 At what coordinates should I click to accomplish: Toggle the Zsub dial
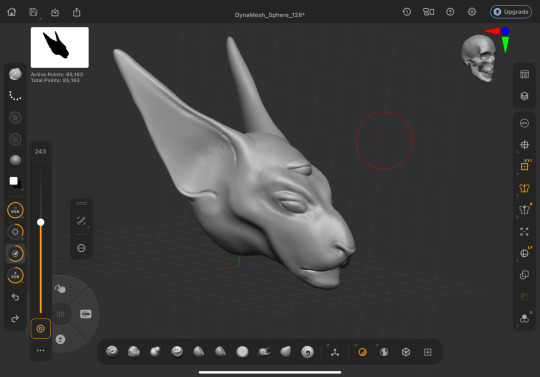click(x=15, y=275)
